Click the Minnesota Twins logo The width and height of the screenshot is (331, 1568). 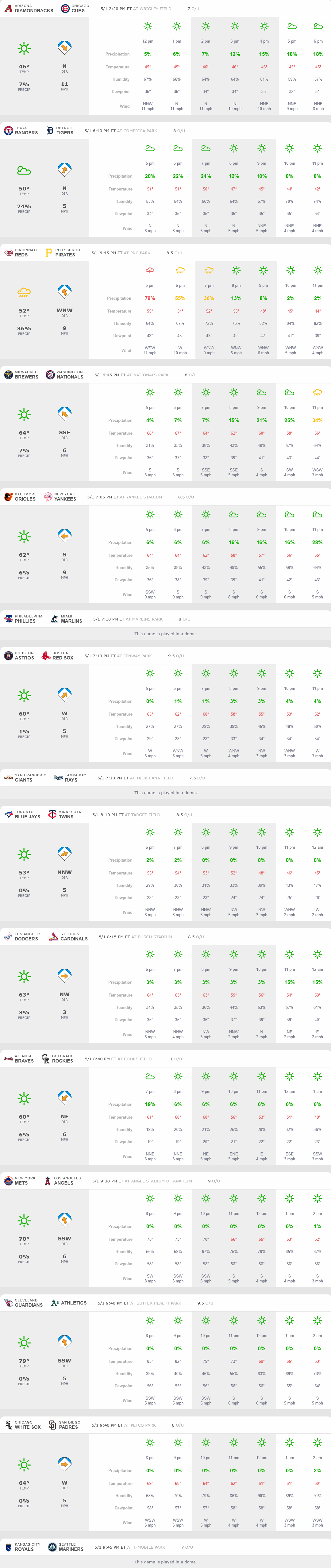[52, 814]
